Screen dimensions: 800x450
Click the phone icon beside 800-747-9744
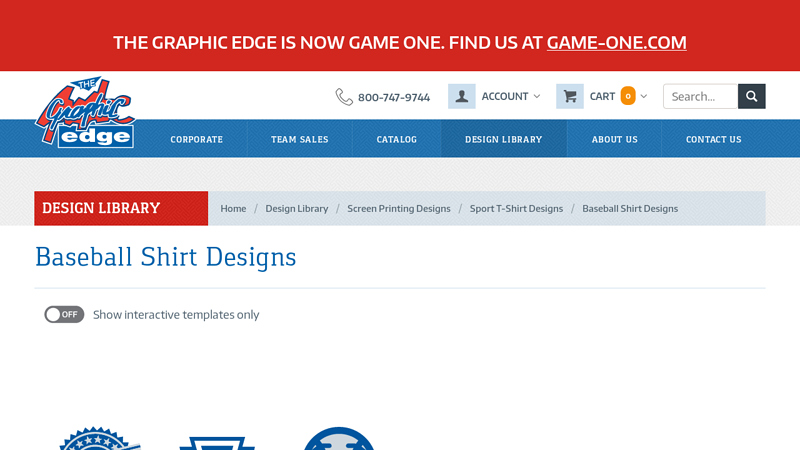(x=344, y=96)
